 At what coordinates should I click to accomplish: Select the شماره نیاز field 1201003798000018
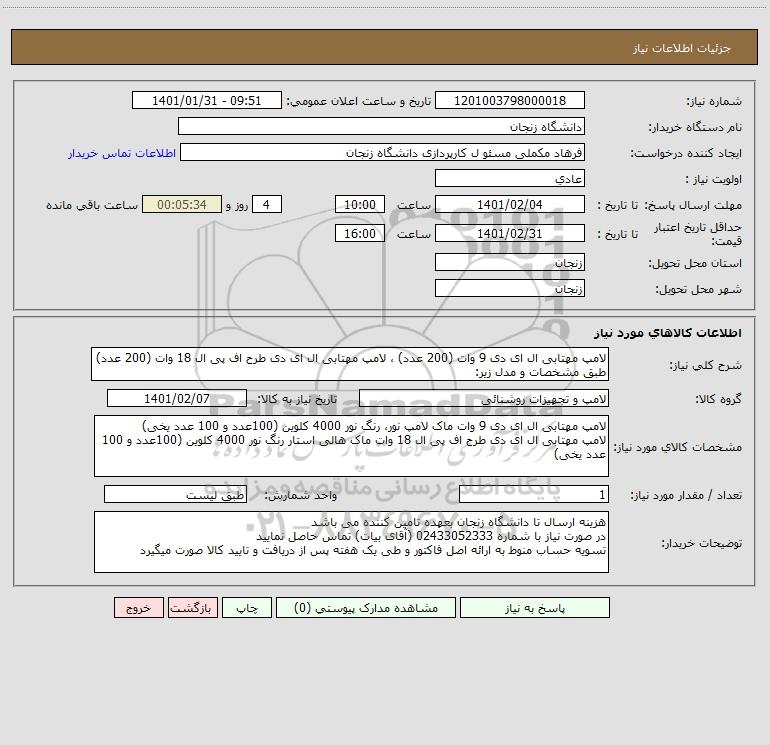[510, 100]
